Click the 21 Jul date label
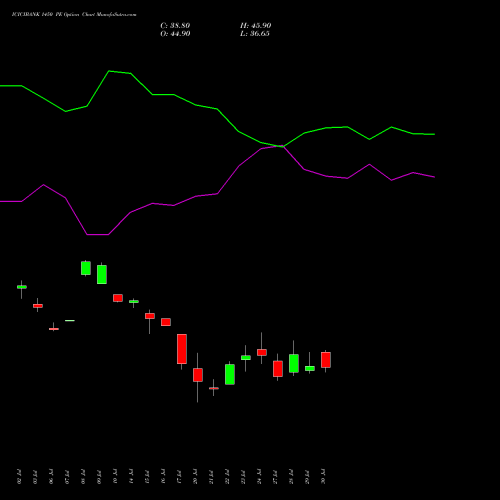The image size is (500, 500). click(211, 477)
